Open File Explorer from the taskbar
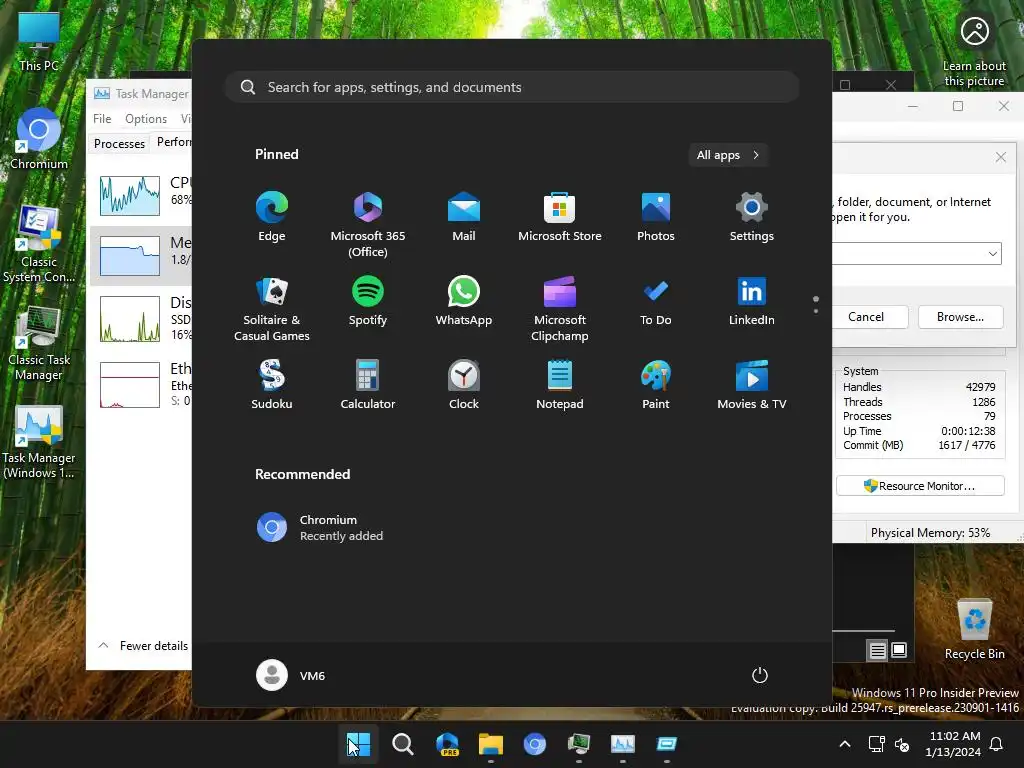1024x768 pixels. tap(490, 744)
